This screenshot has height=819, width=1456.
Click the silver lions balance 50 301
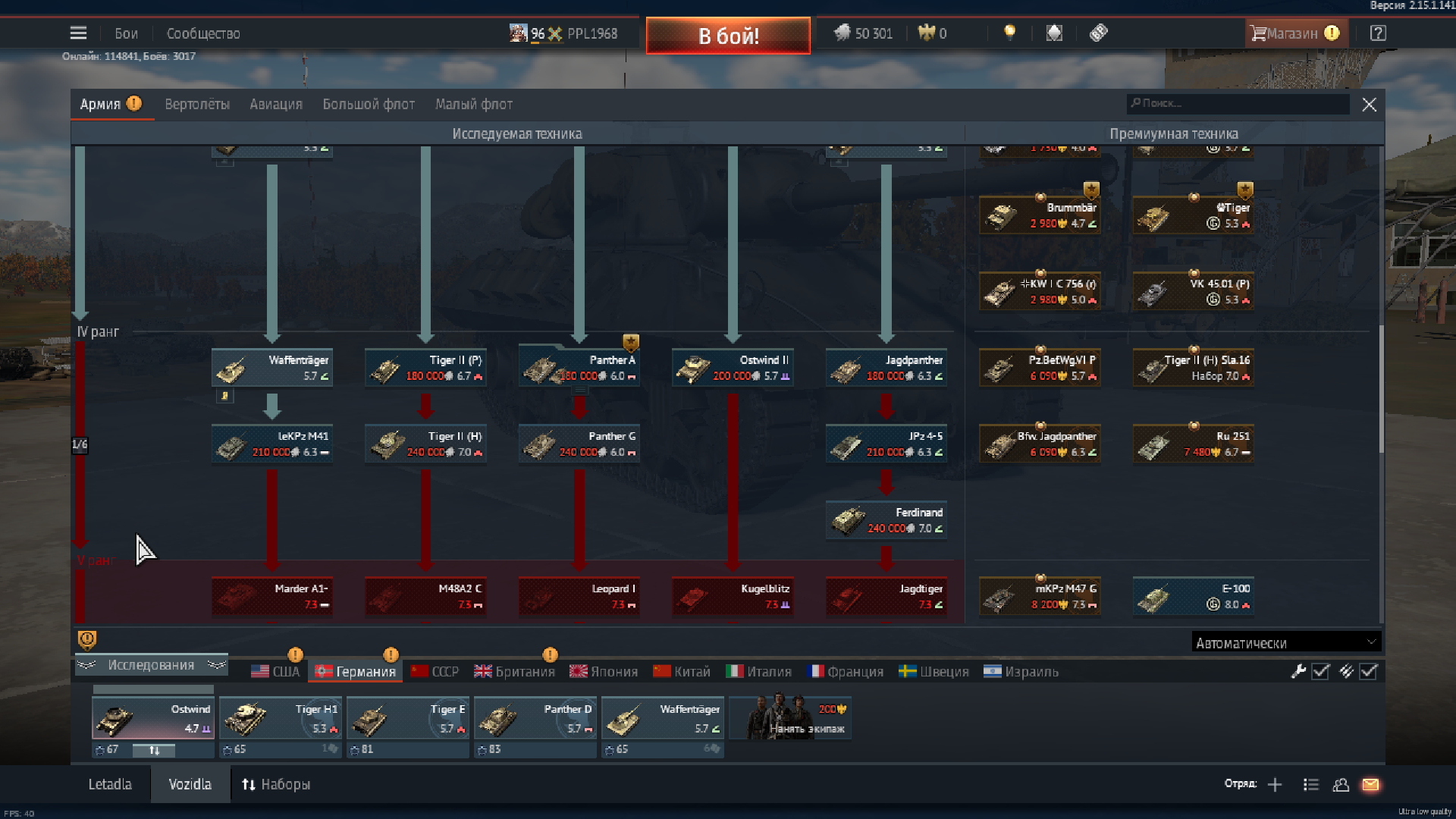point(864,33)
